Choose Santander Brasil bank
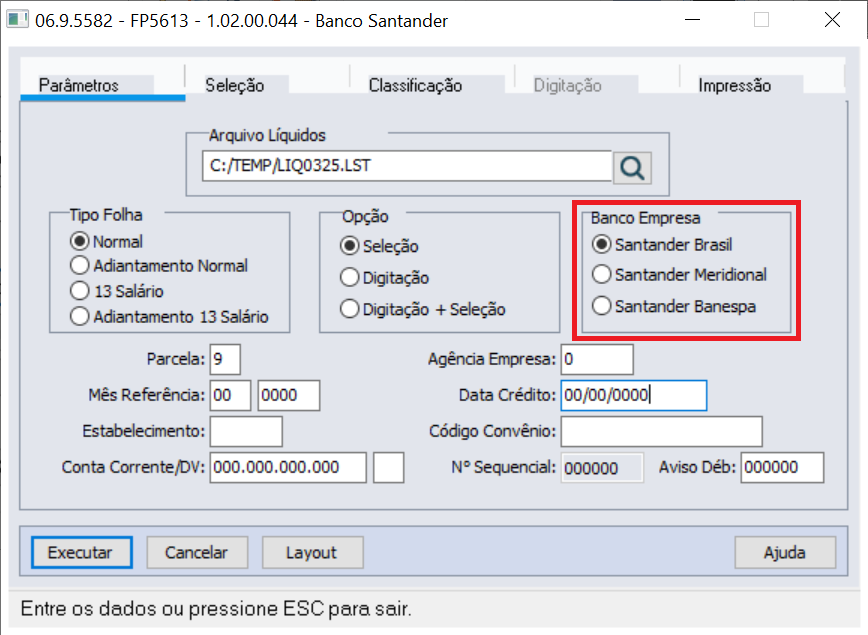Screen dimensions: 868x635 pos(602,244)
